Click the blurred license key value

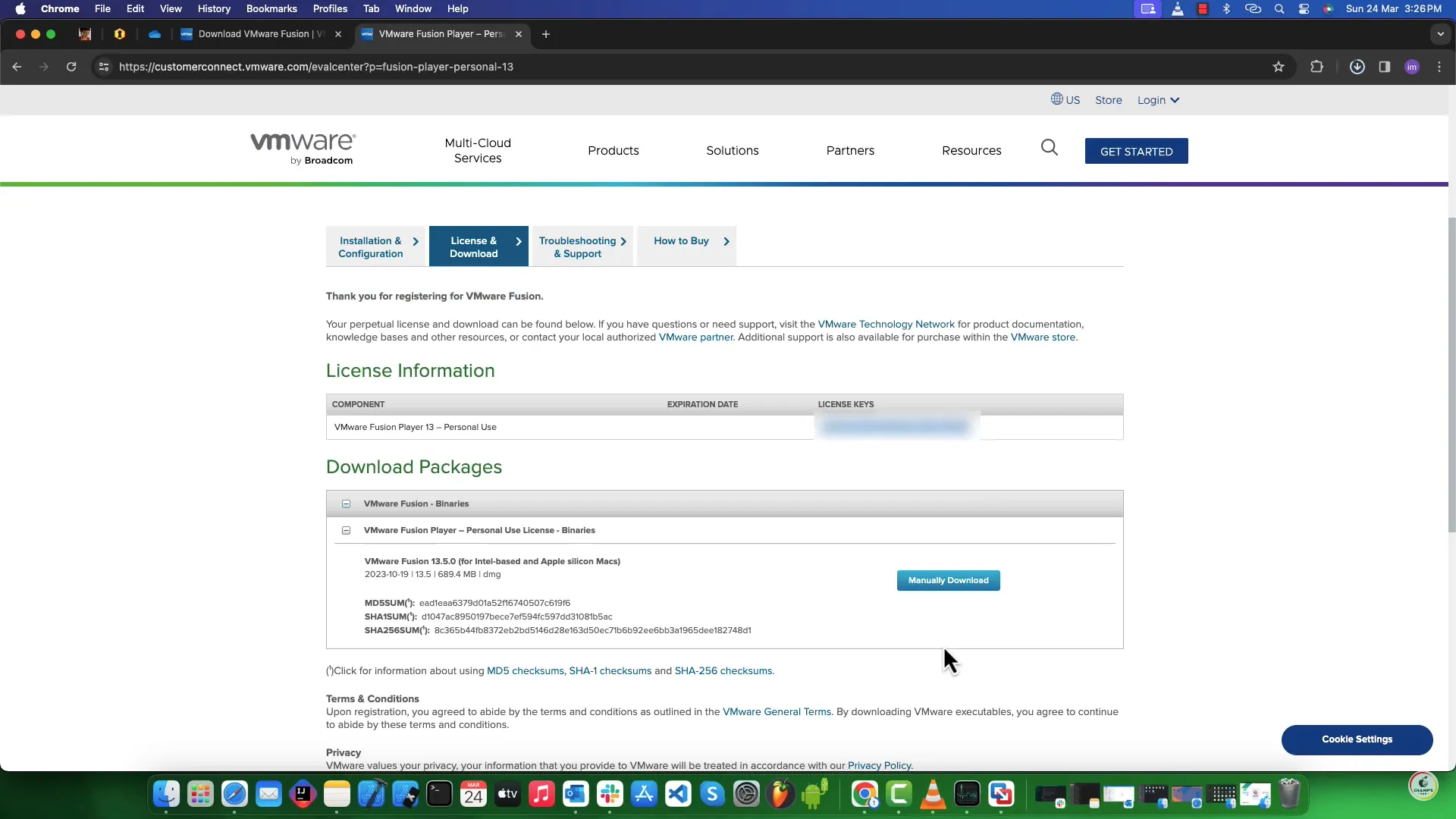[896, 427]
